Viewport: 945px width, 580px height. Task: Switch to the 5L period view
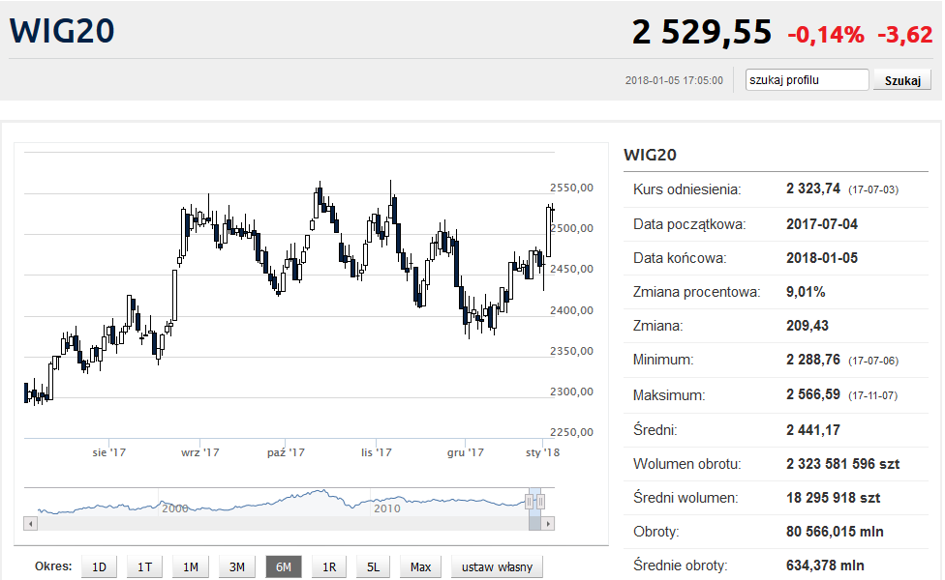tap(373, 567)
